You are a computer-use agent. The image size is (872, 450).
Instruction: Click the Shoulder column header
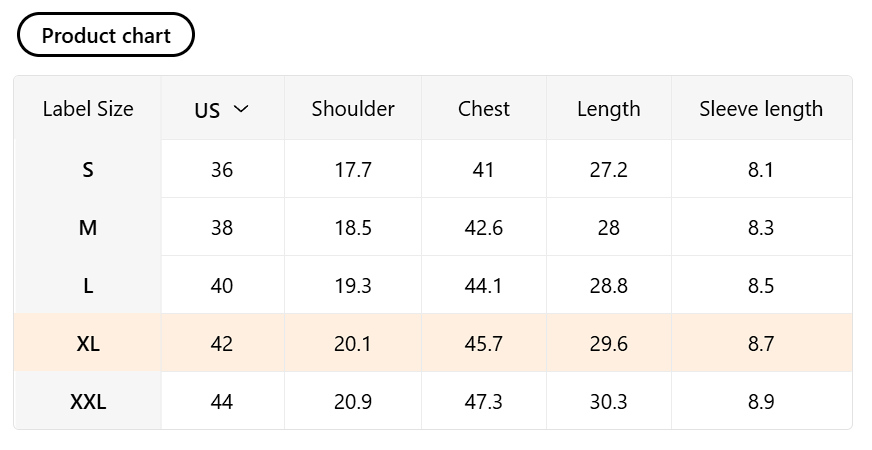pyautogui.click(x=353, y=109)
